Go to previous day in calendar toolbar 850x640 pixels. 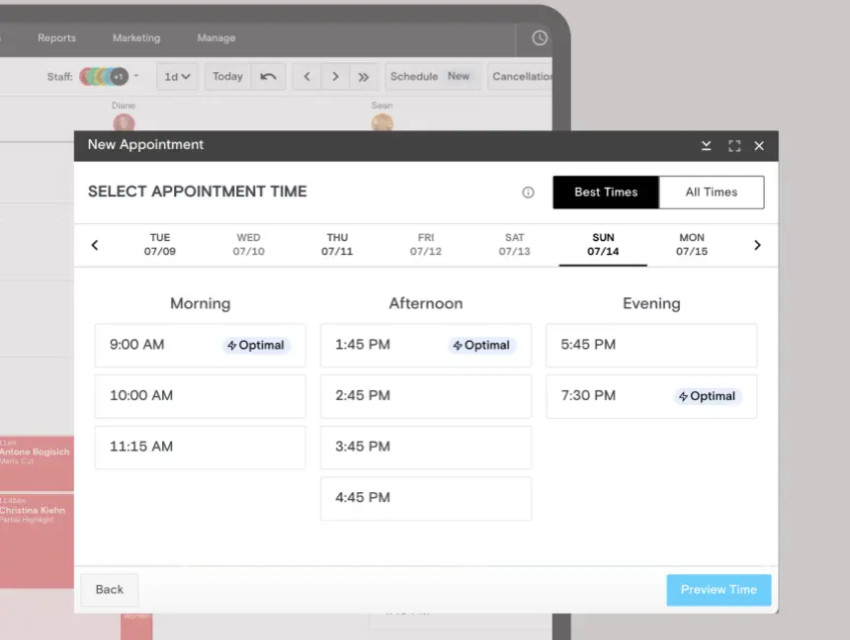pyautogui.click(x=307, y=77)
